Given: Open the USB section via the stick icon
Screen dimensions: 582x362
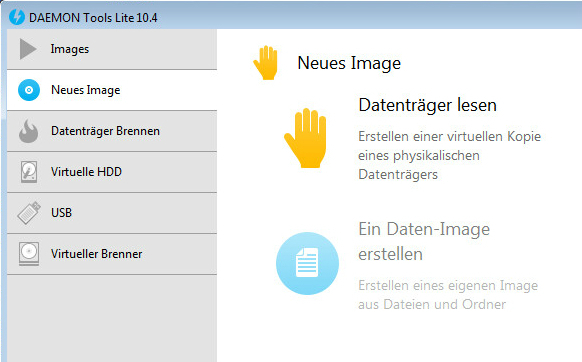Looking at the screenshot, I should [29, 213].
